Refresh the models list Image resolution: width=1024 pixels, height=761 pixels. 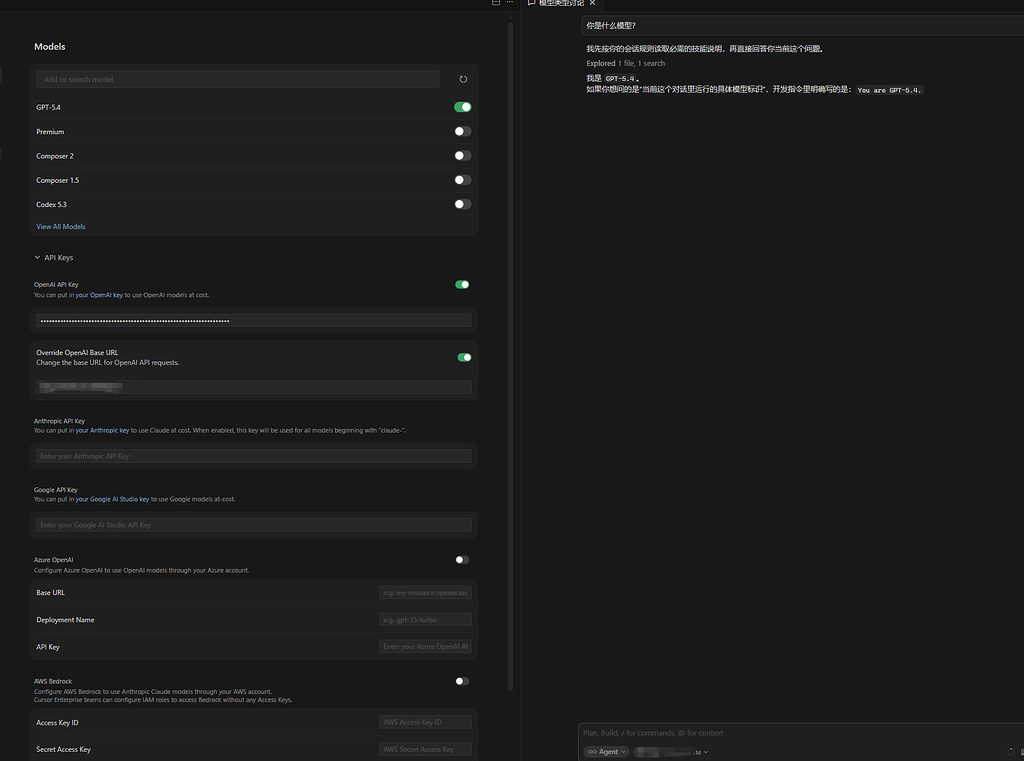(463, 80)
